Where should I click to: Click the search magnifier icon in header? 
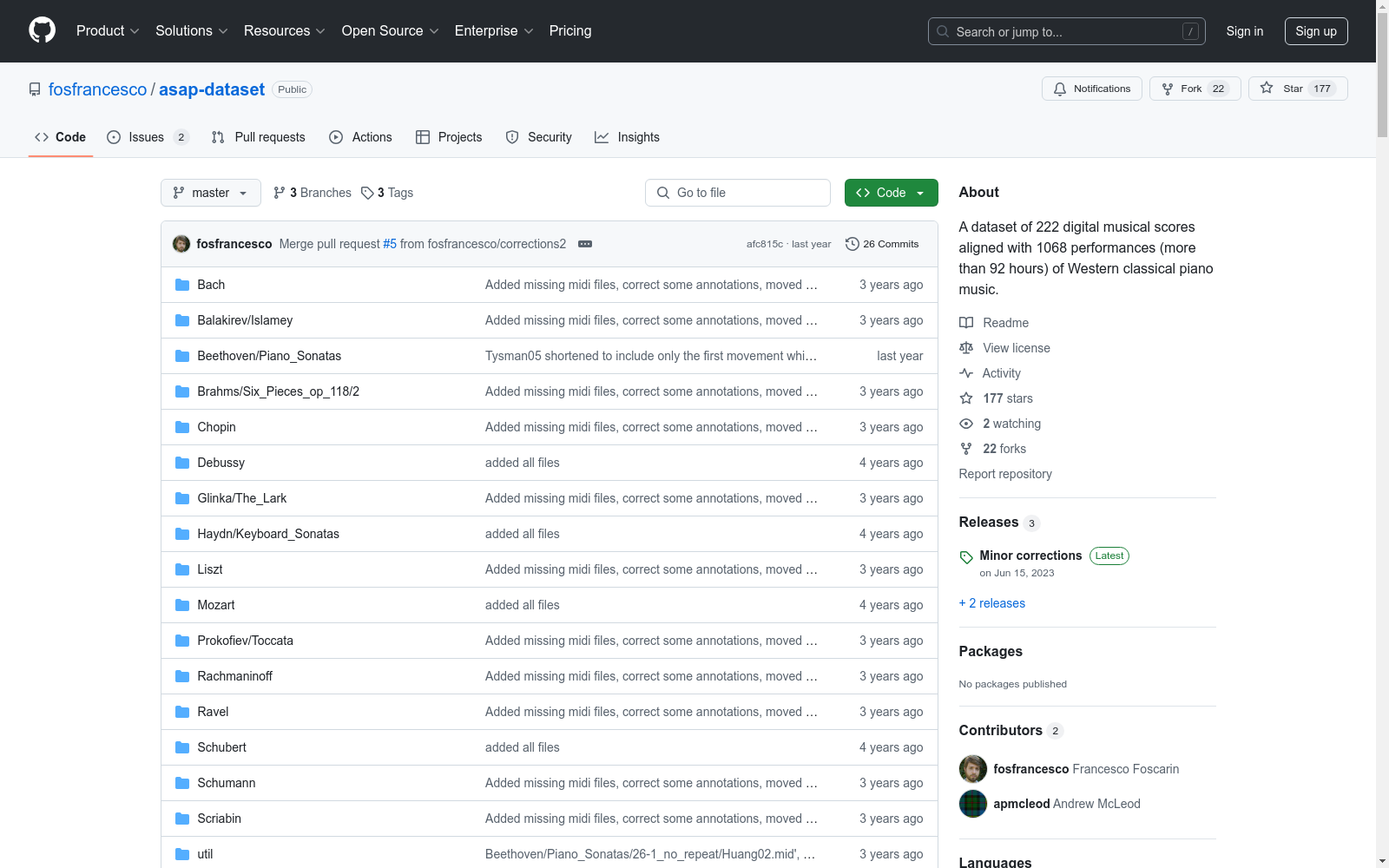[943, 31]
